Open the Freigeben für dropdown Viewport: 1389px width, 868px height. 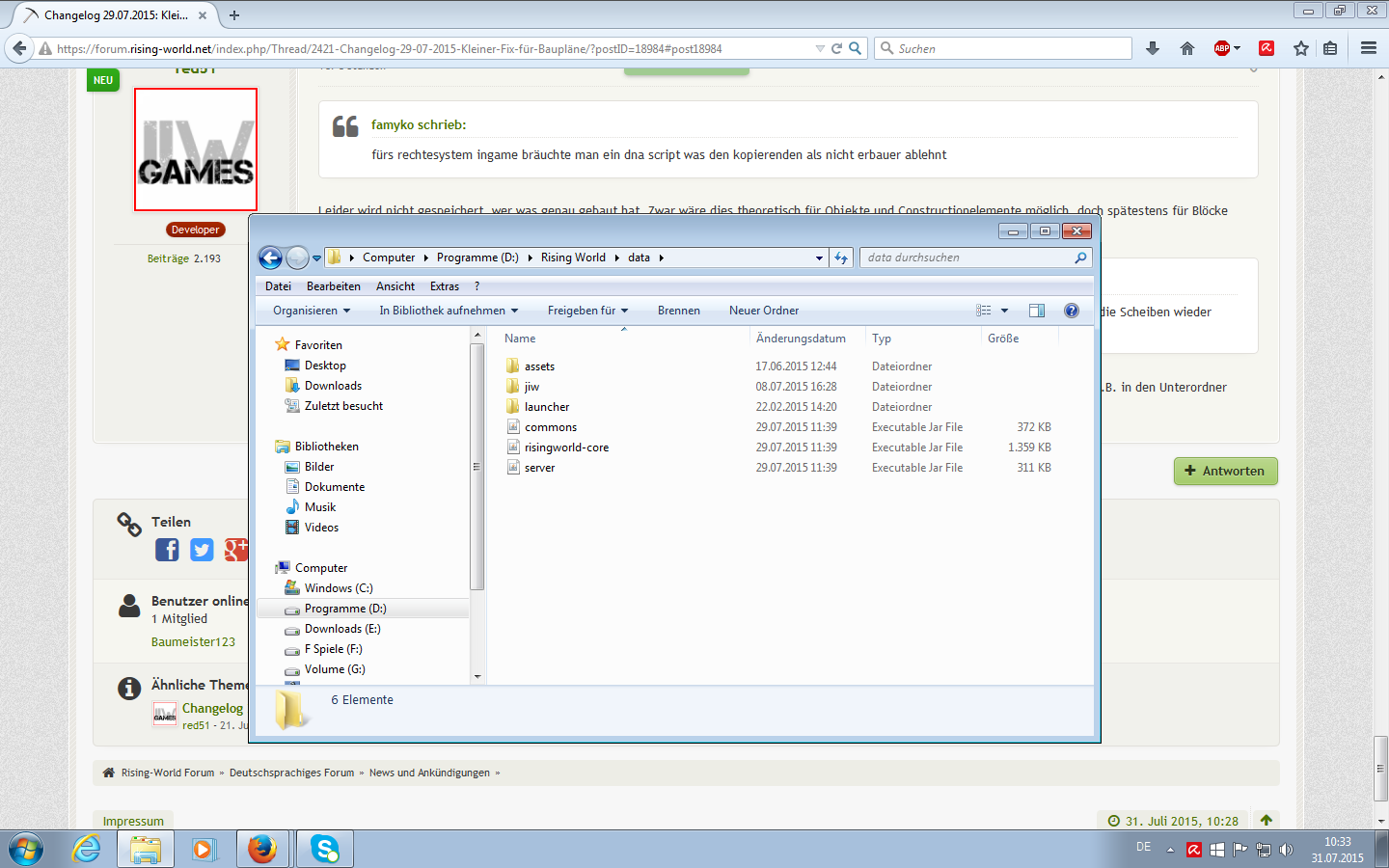587,311
